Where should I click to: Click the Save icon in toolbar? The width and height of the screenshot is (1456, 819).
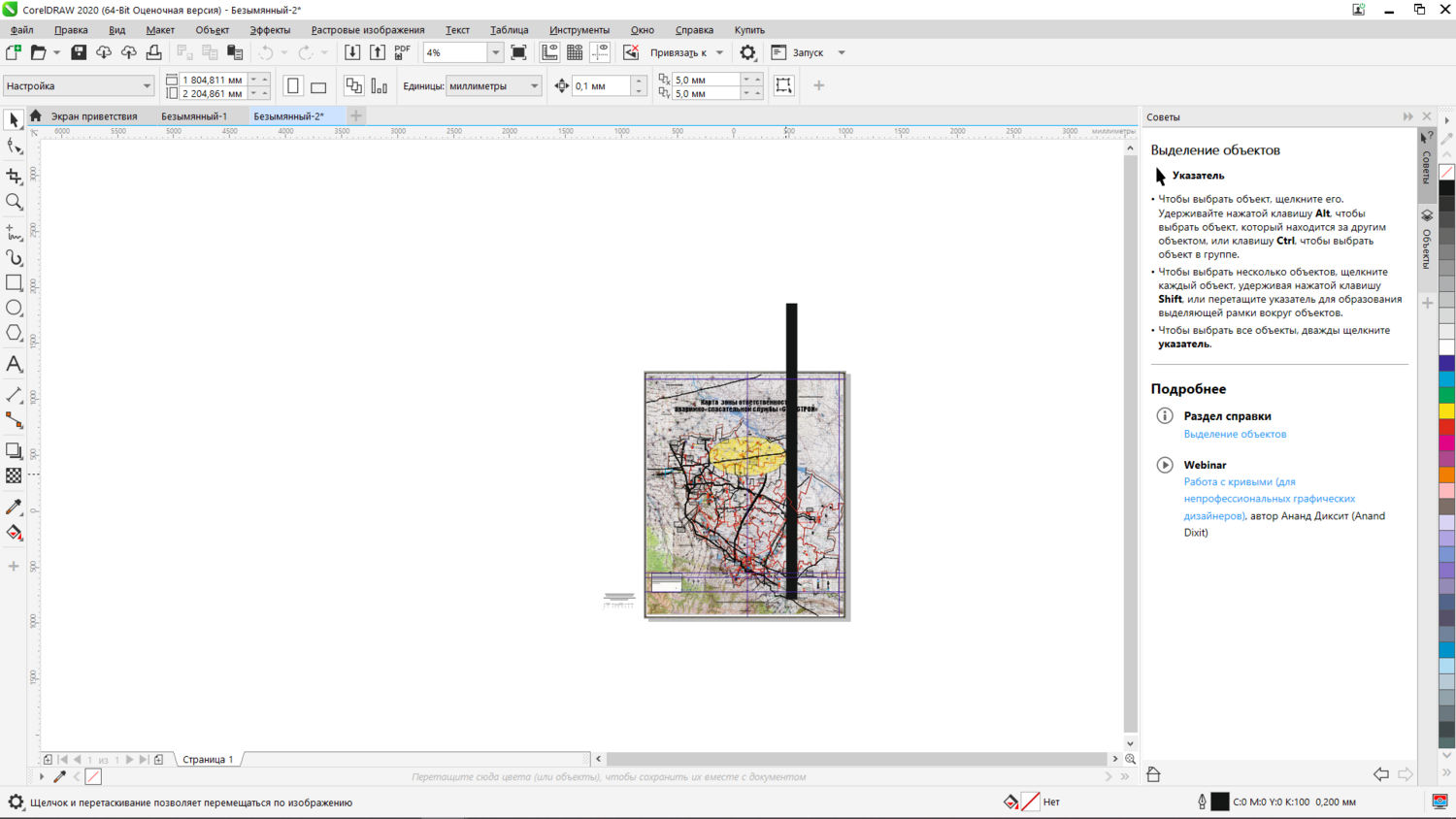coord(79,52)
